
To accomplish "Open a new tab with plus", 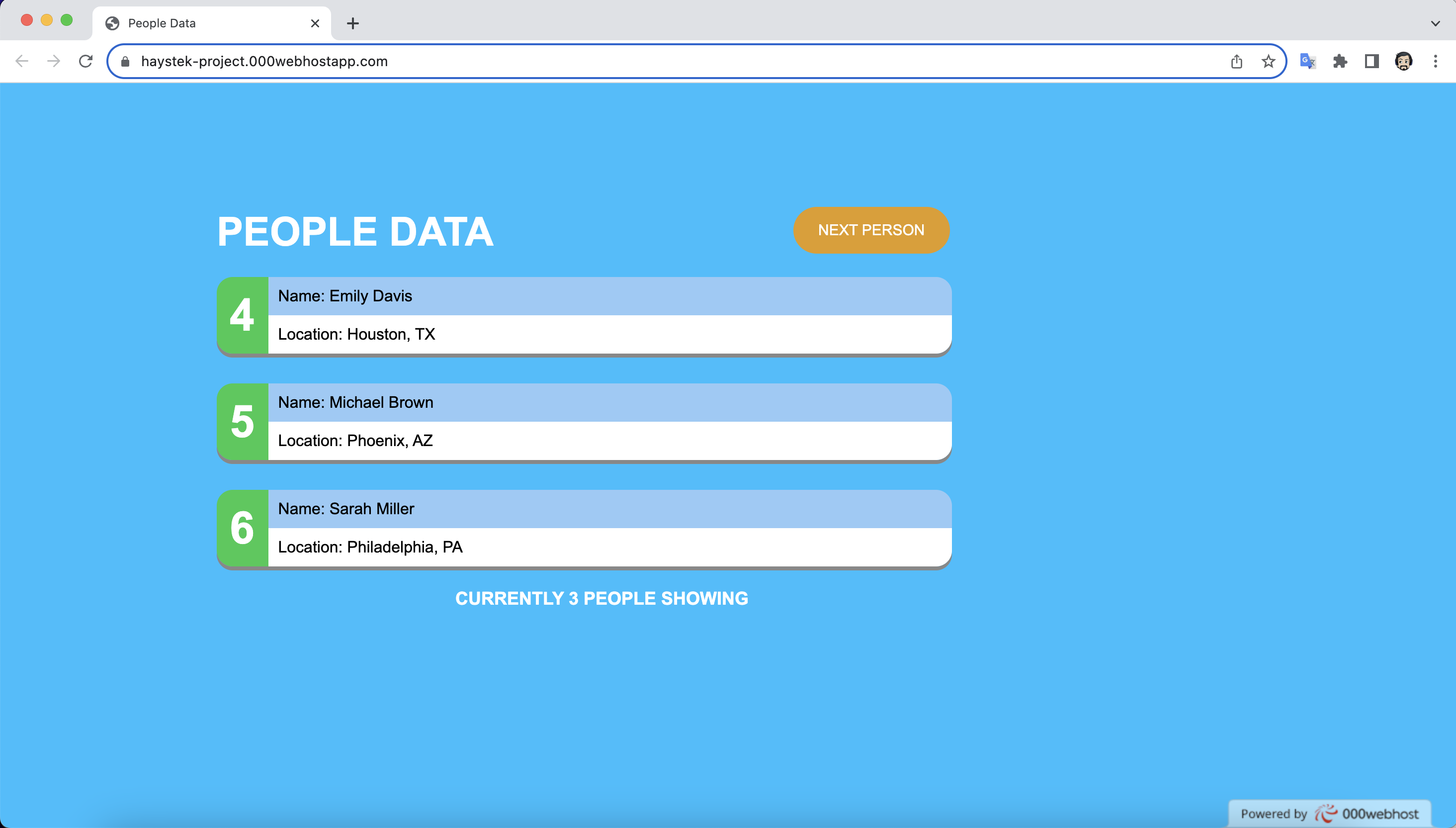I will (x=352, y=23).
